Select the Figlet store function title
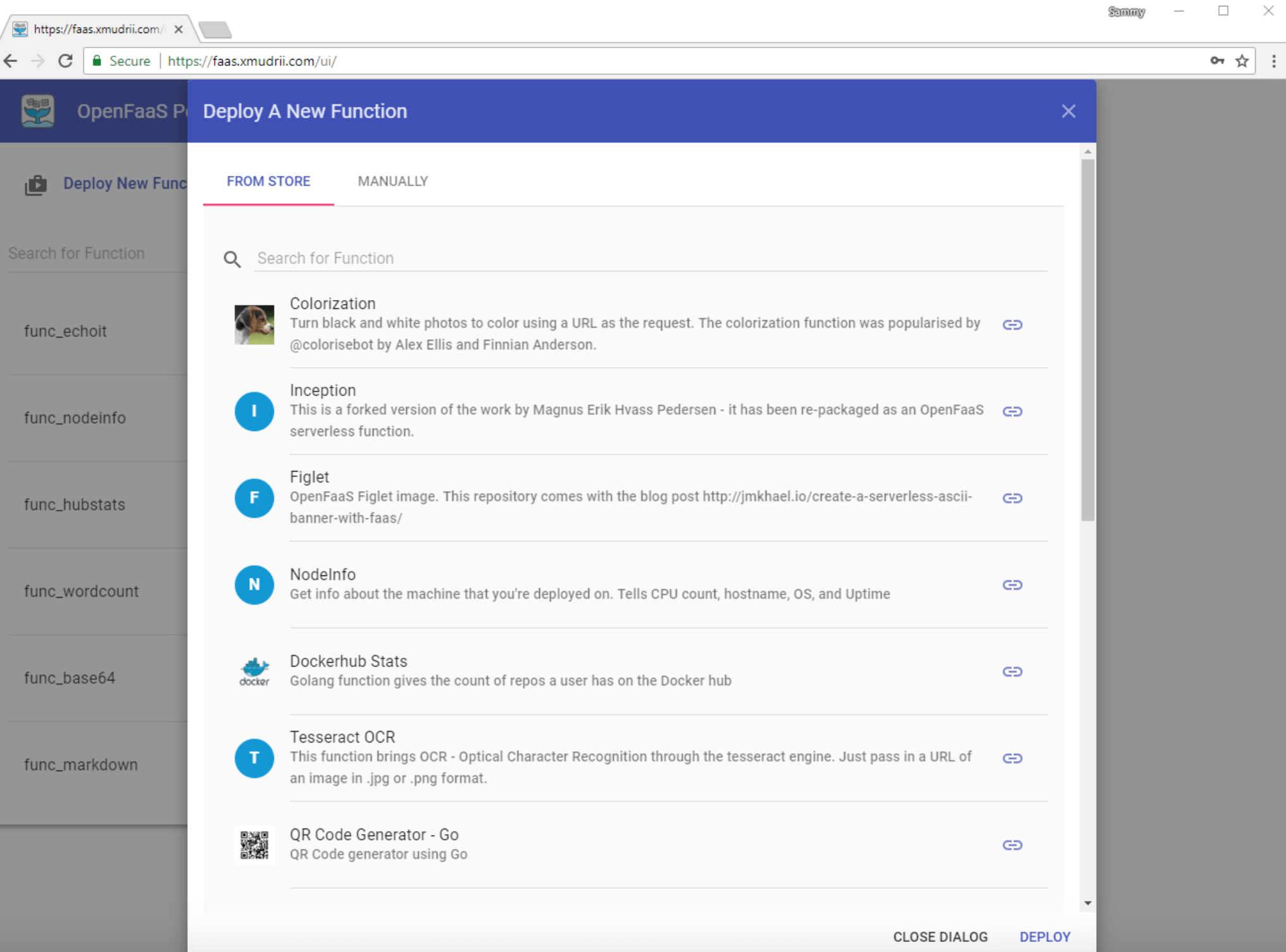 309,477
